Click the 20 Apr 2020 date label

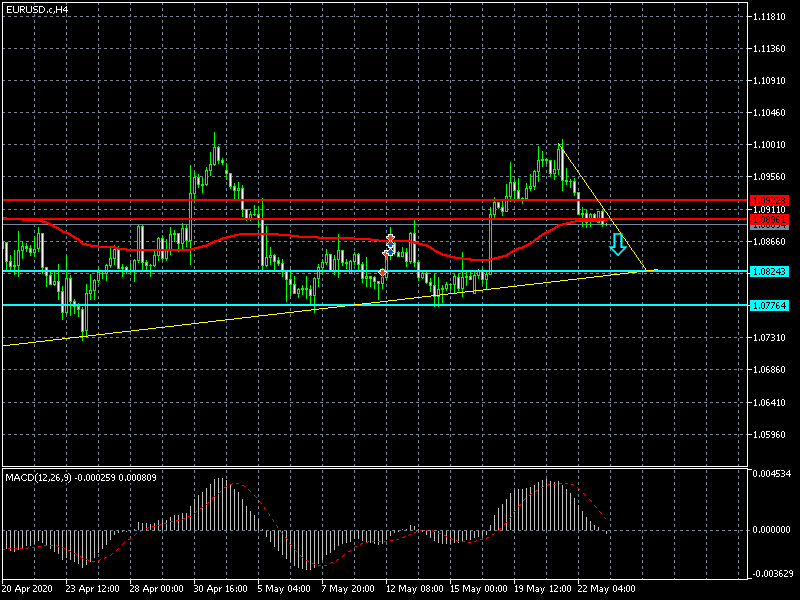(x=26, y=588)
